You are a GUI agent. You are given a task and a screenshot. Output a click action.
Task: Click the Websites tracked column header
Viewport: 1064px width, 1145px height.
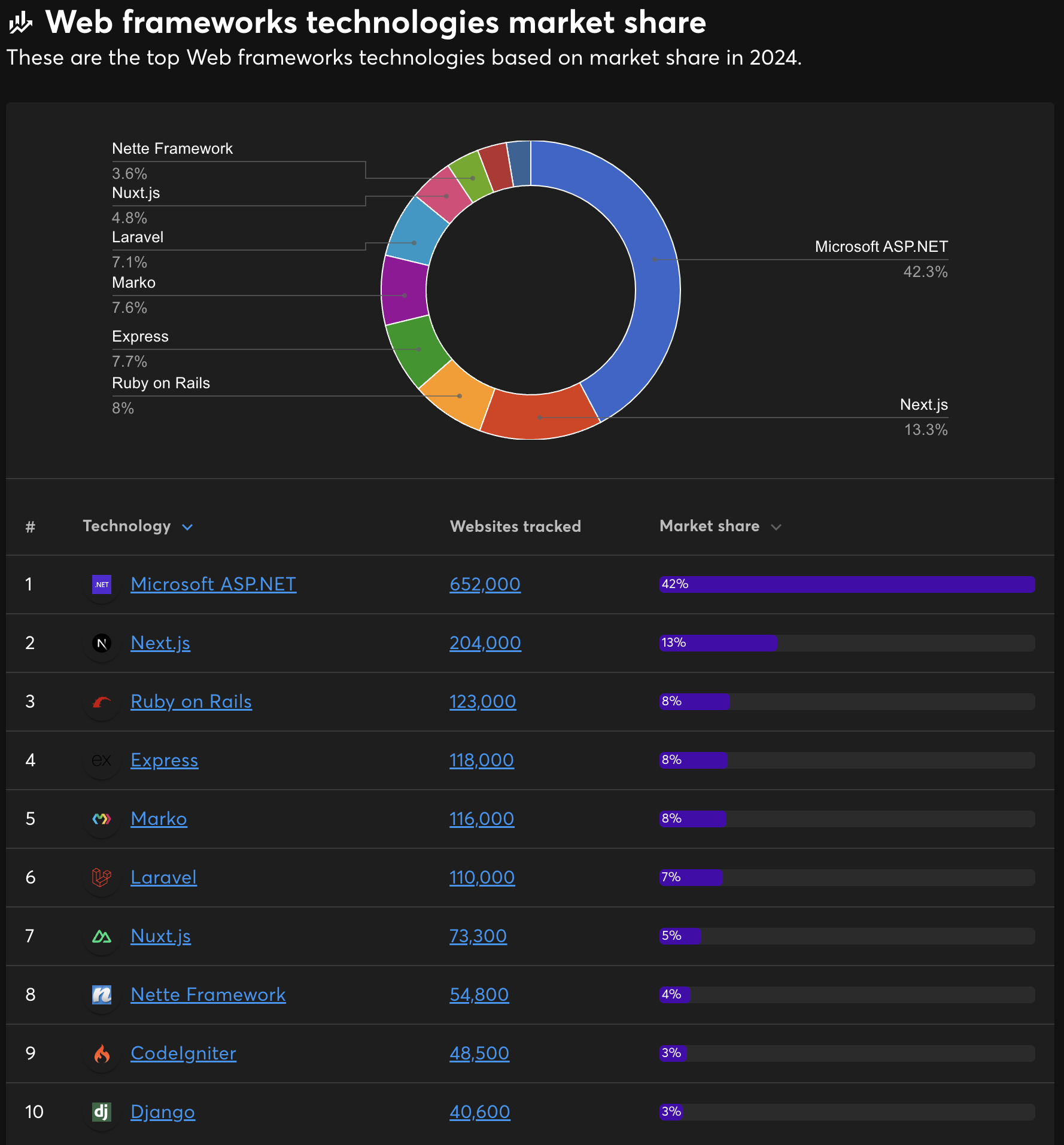click(515, 526)
